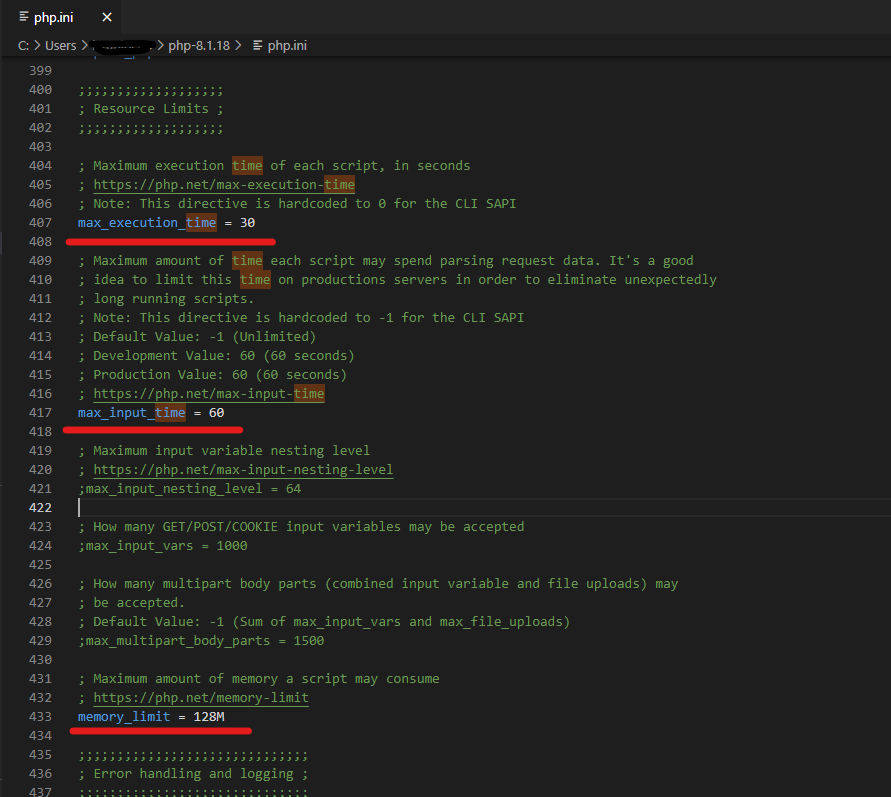Open the php-8.1.18 breadcrumb folder
Screen dimensions: 891x797
[x=199, y=45]
